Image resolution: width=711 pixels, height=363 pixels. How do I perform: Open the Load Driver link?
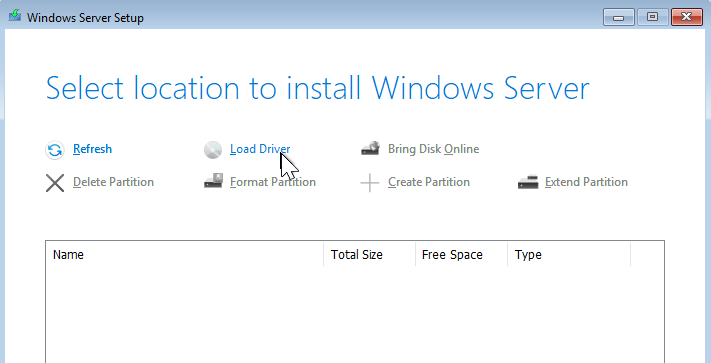pos(260,149)
